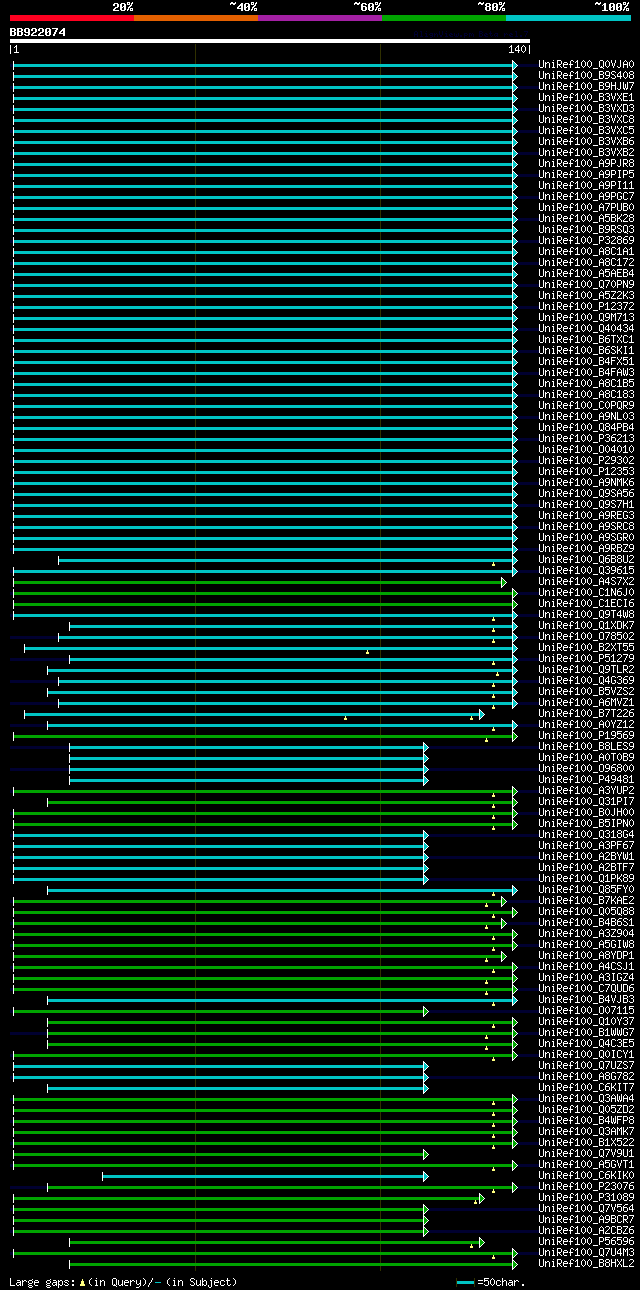Select the UniRef100_P12372 label

point(586,306)
